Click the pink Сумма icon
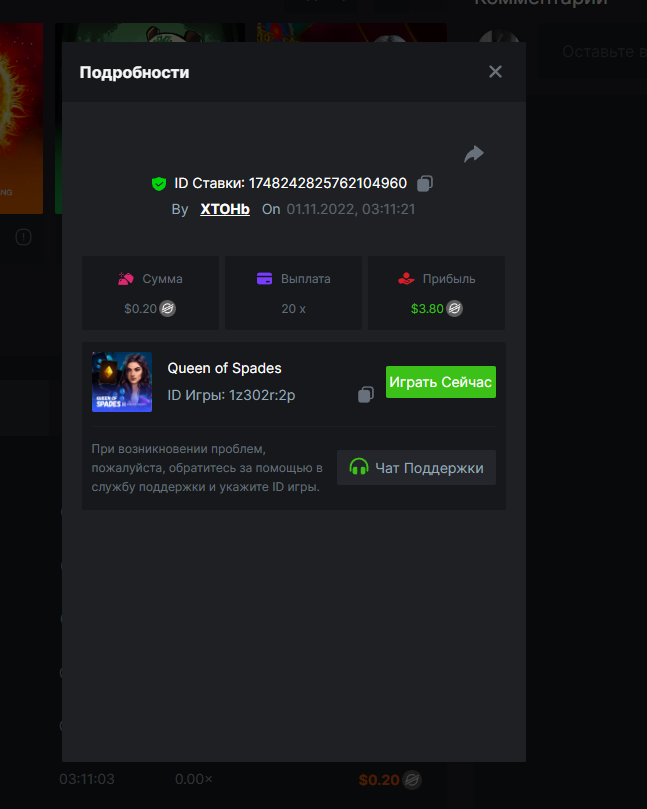This screenshot has height=809, width=647. [126, 279]
